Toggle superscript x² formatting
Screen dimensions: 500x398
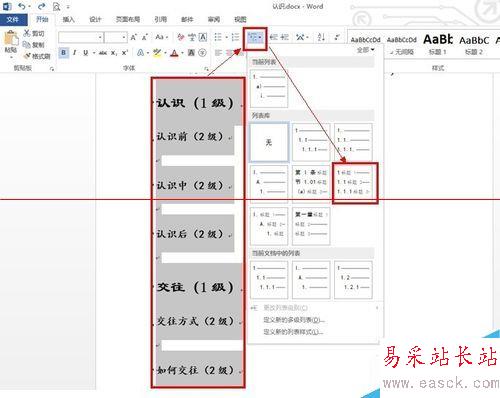[x=125, y=53]
